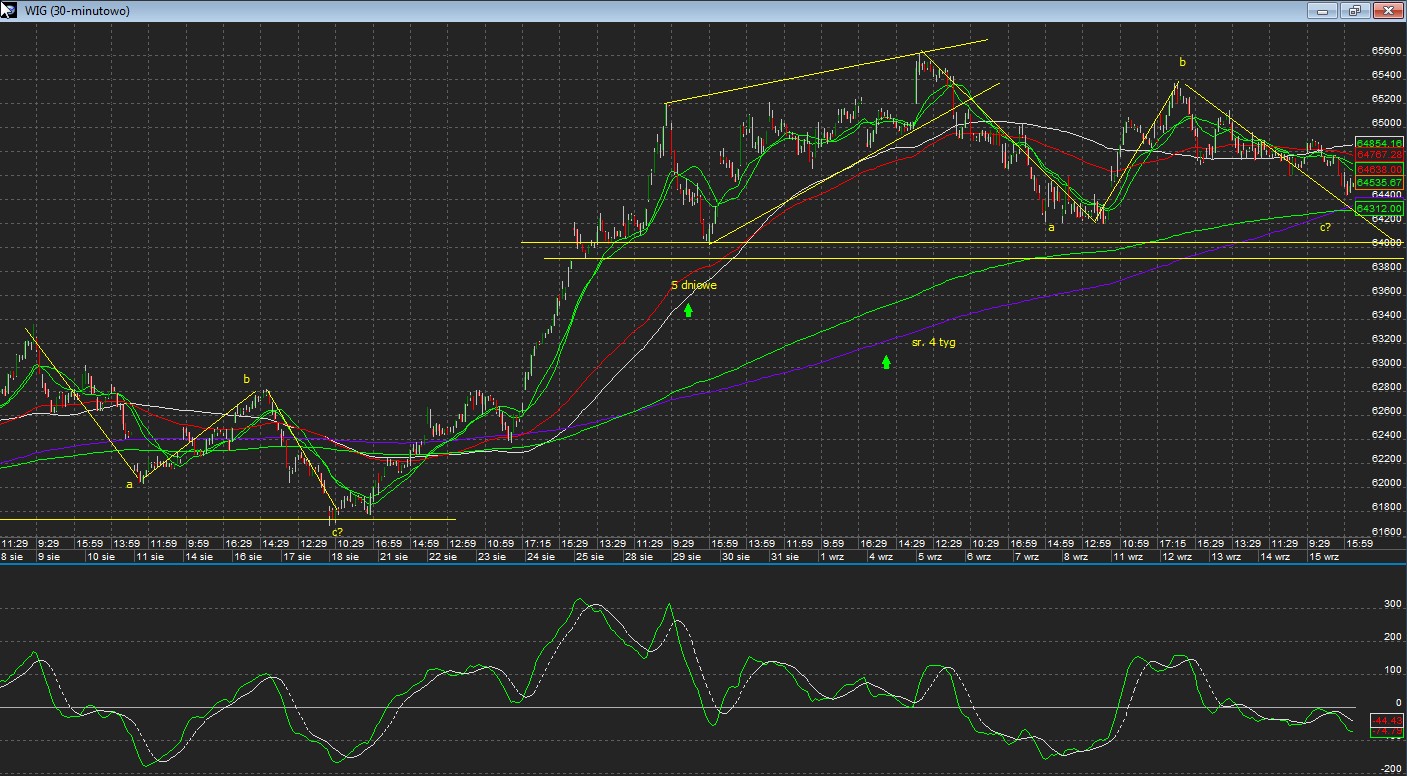The width and height of the screenshot is (1407, 776).
Task: Click the -200 oscillator scale label
Action: (x=1389, y=768)
